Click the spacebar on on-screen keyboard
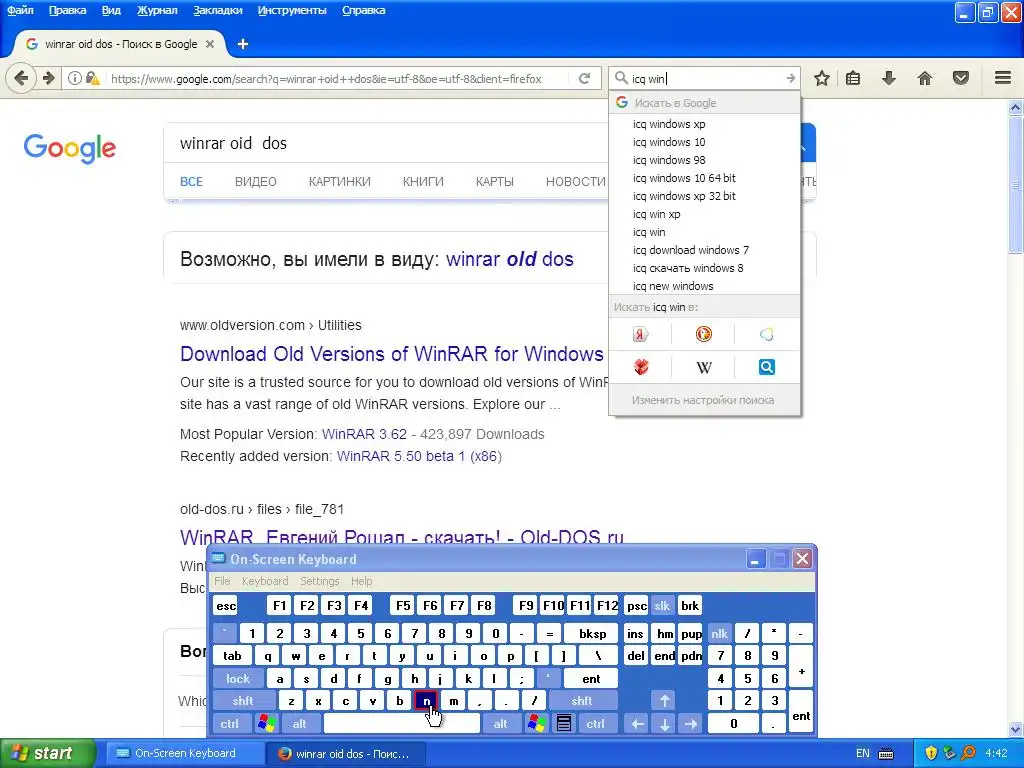 pos(402,724)
